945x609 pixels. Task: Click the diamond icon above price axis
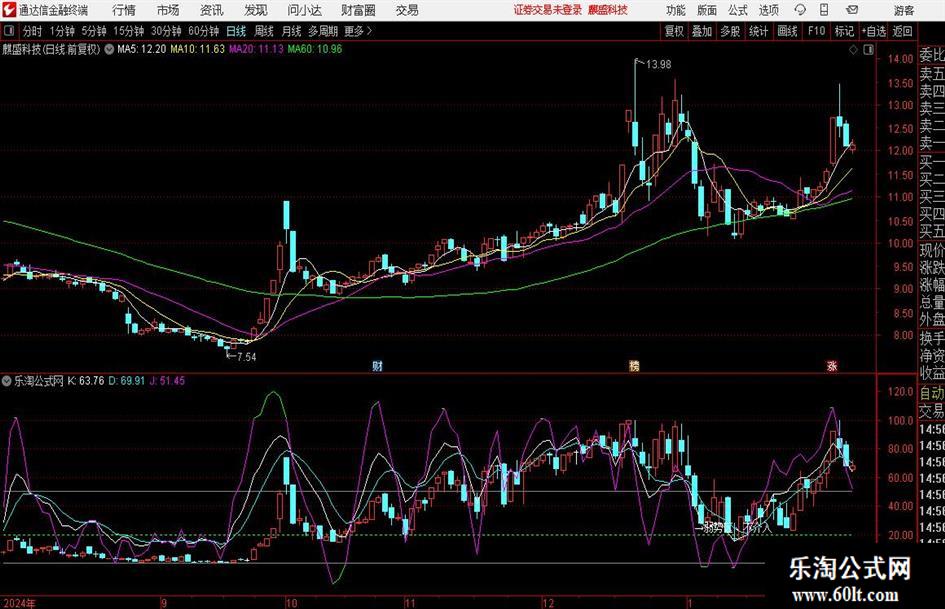(853, 49)
